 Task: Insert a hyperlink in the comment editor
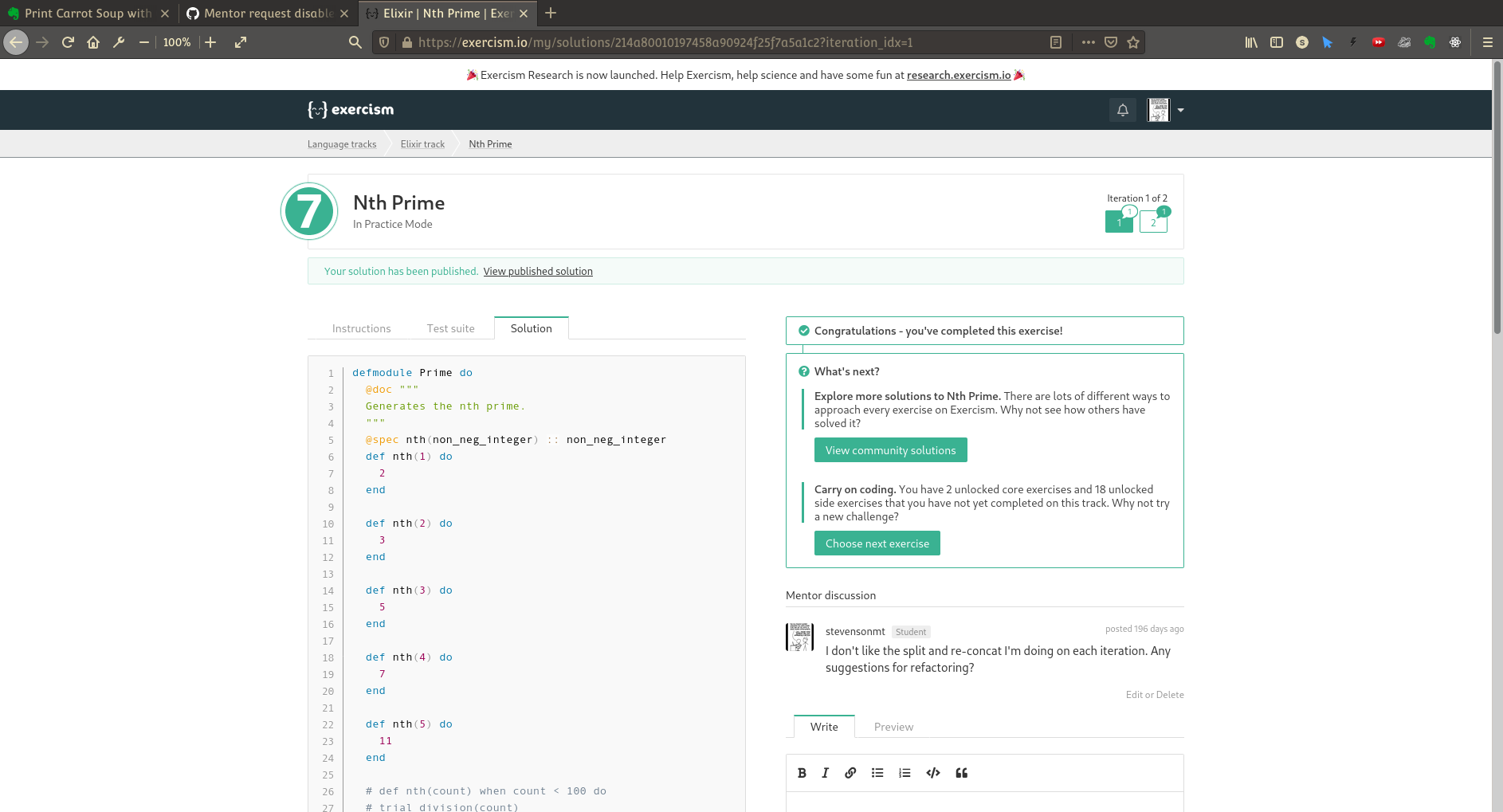pos(850,772)
